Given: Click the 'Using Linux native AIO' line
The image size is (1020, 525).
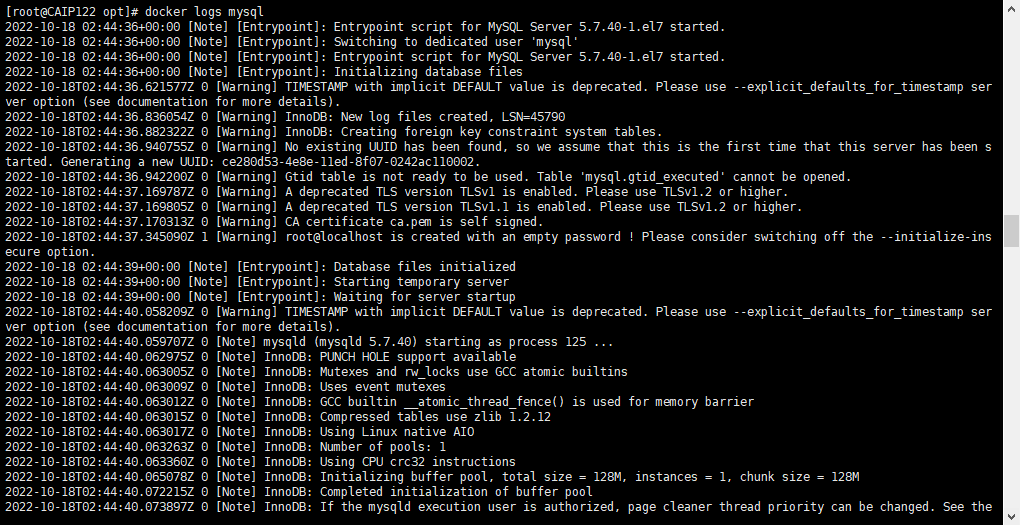Looking at the screenshot, I should click(x=239, y=431).
